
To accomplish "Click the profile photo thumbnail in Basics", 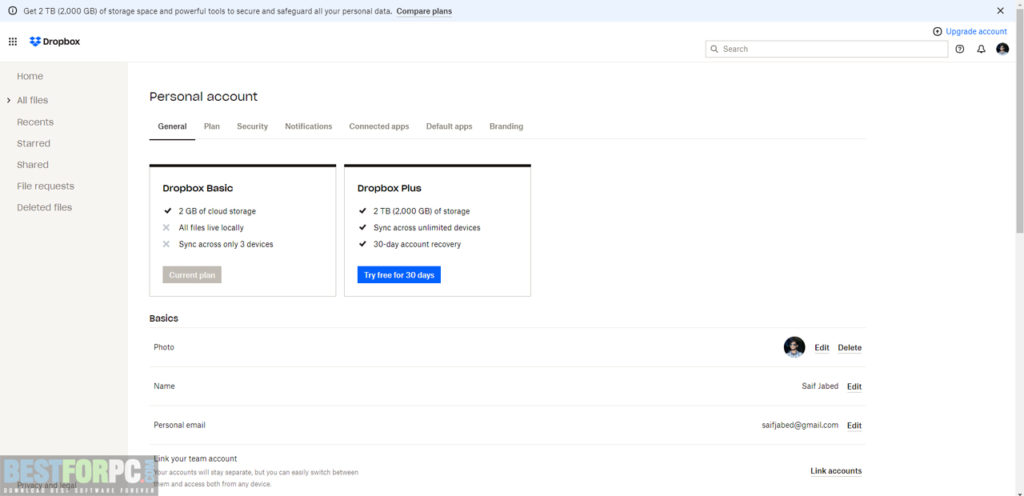I will (794, 347).
